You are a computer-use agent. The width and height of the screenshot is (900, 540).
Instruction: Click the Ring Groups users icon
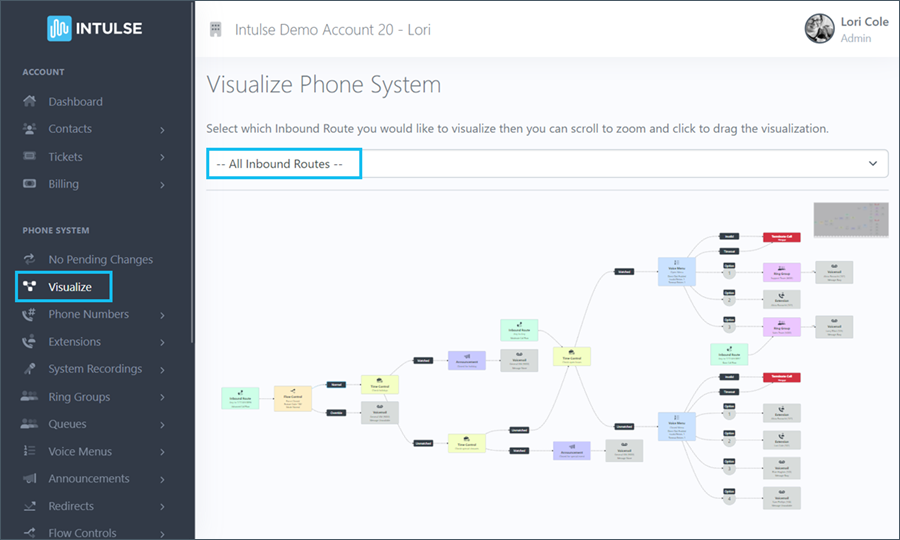[x=29, y=396]
